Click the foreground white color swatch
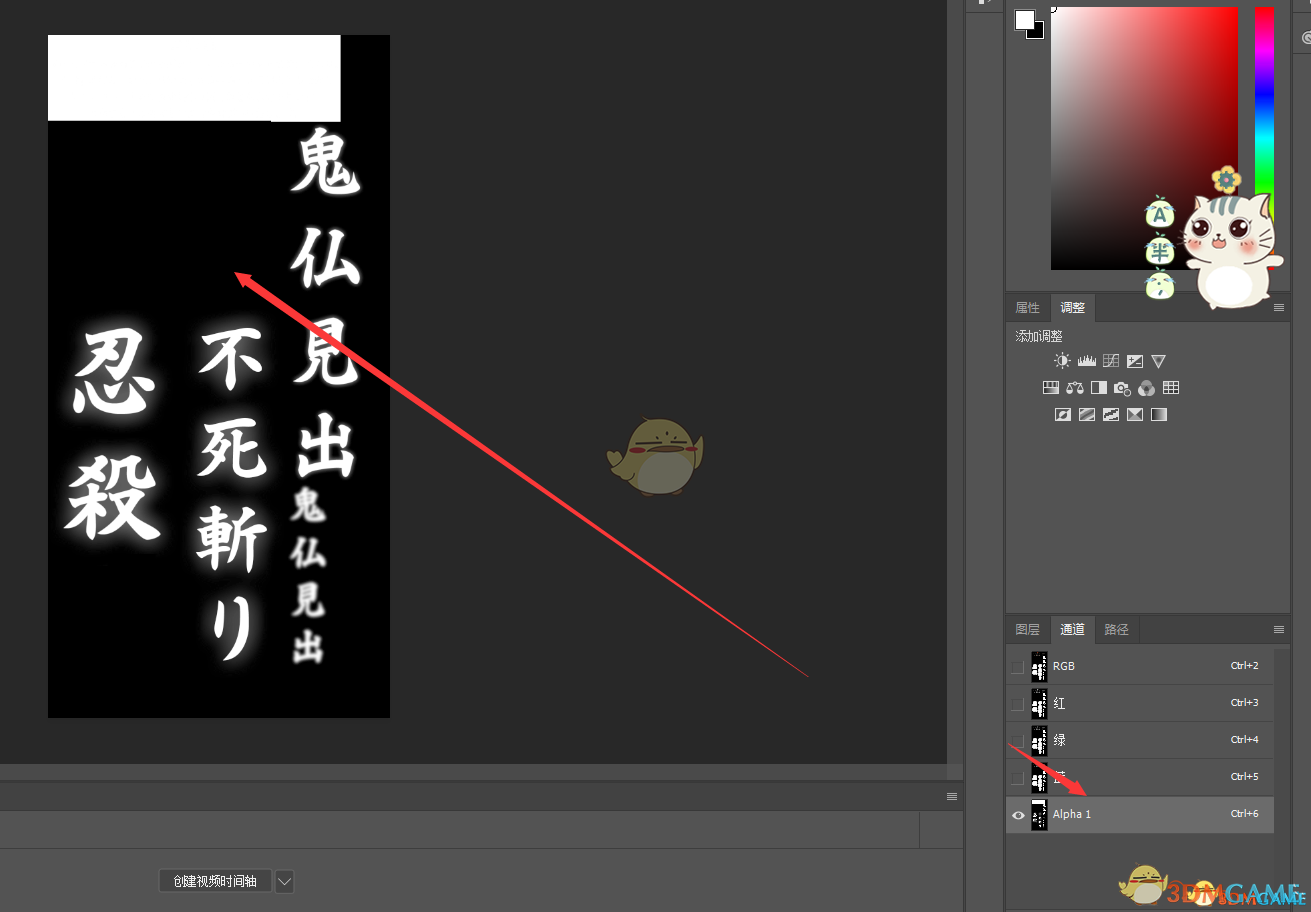This screenshot has height=912, width=1311. [1024, 19]
